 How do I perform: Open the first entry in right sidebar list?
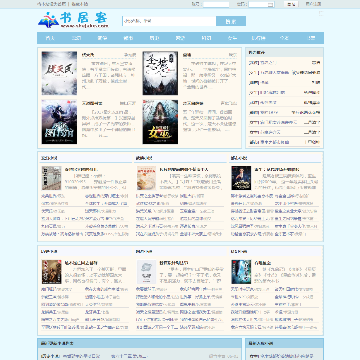click(284, 63)
